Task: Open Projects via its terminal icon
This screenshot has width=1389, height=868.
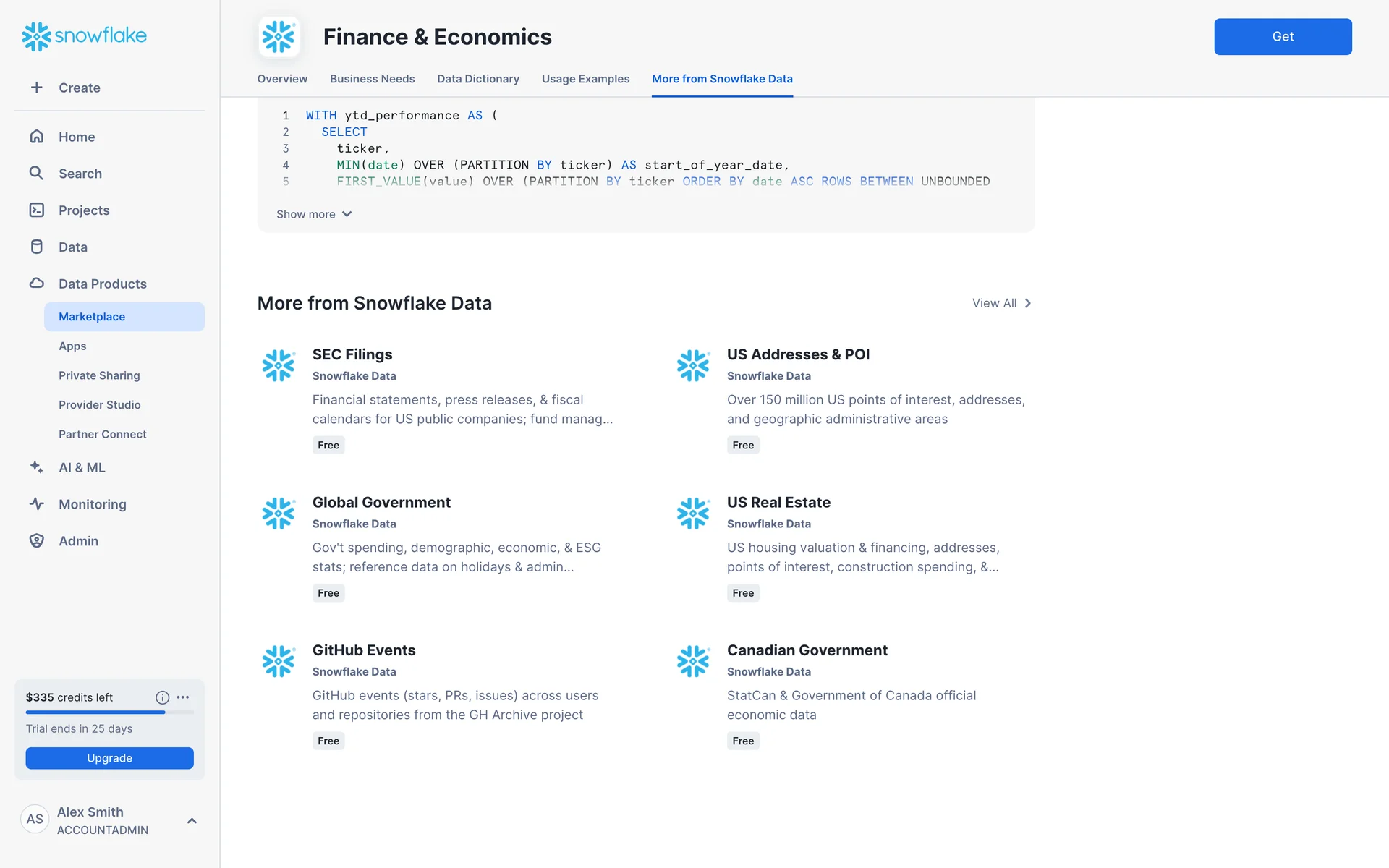Action: coord(37,210)
